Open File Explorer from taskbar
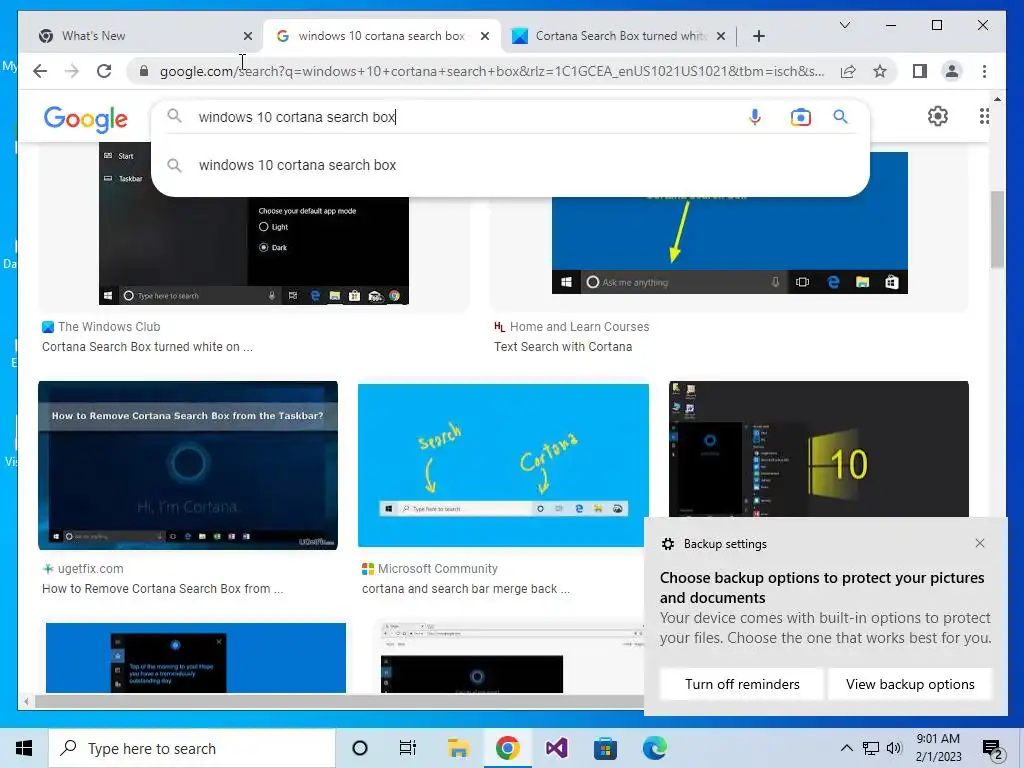Image resolution: width=1024 pixels, height=768 pixels. pyautogui.click(x=458, y=748)
